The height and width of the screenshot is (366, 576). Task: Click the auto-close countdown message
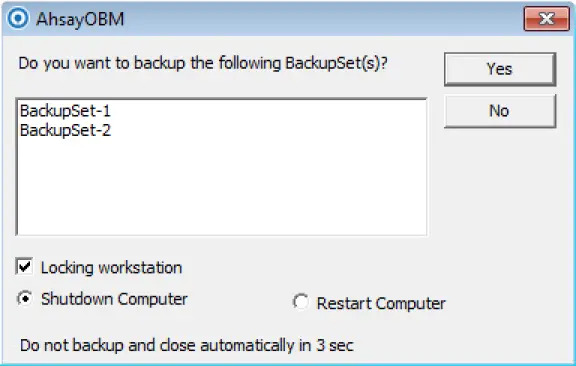[187, 345]
